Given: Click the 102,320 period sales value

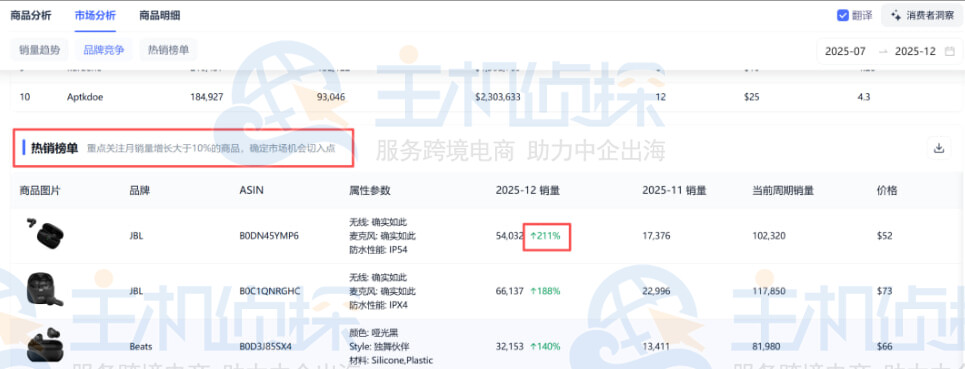Looking at the screenshot, I should click(x=769, y=236).
